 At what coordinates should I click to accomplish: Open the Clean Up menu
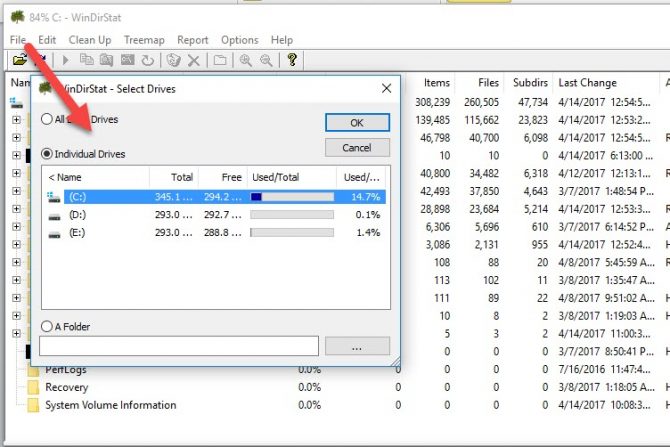90,40
